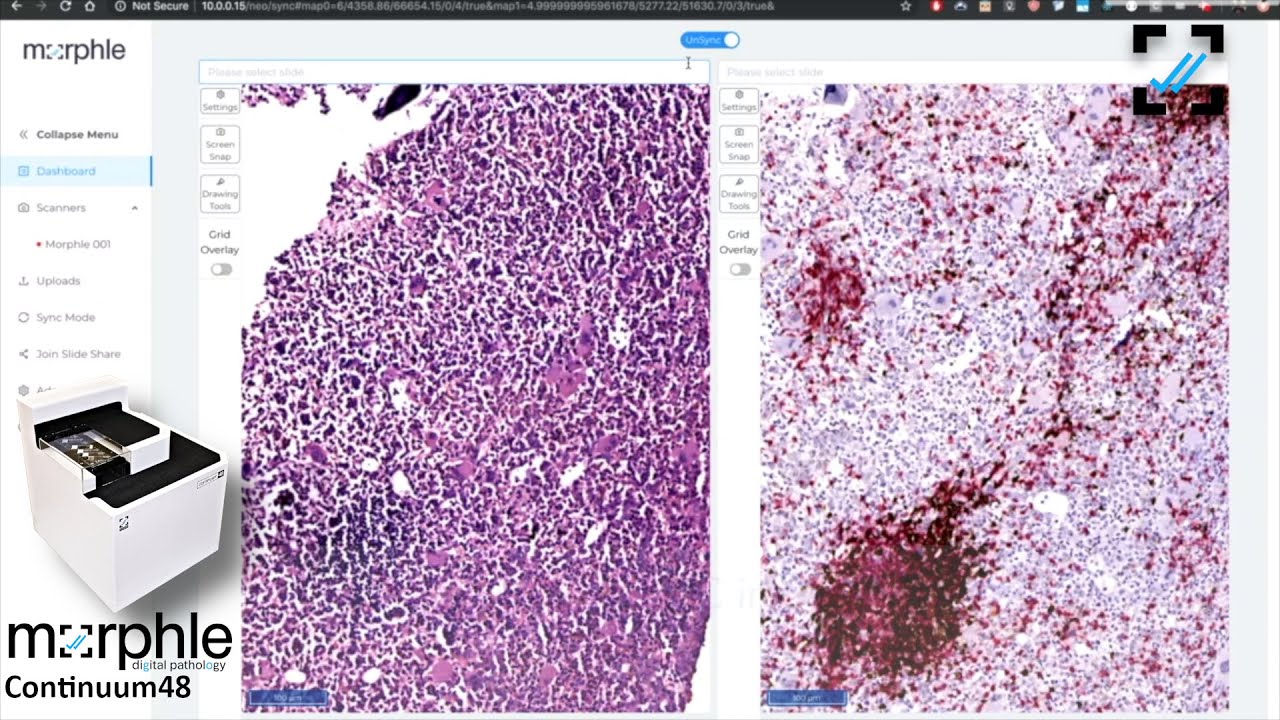Bookmark this page with the star icon
Image resolution: width=1280 pixels, height=720 pixels.
906,6
